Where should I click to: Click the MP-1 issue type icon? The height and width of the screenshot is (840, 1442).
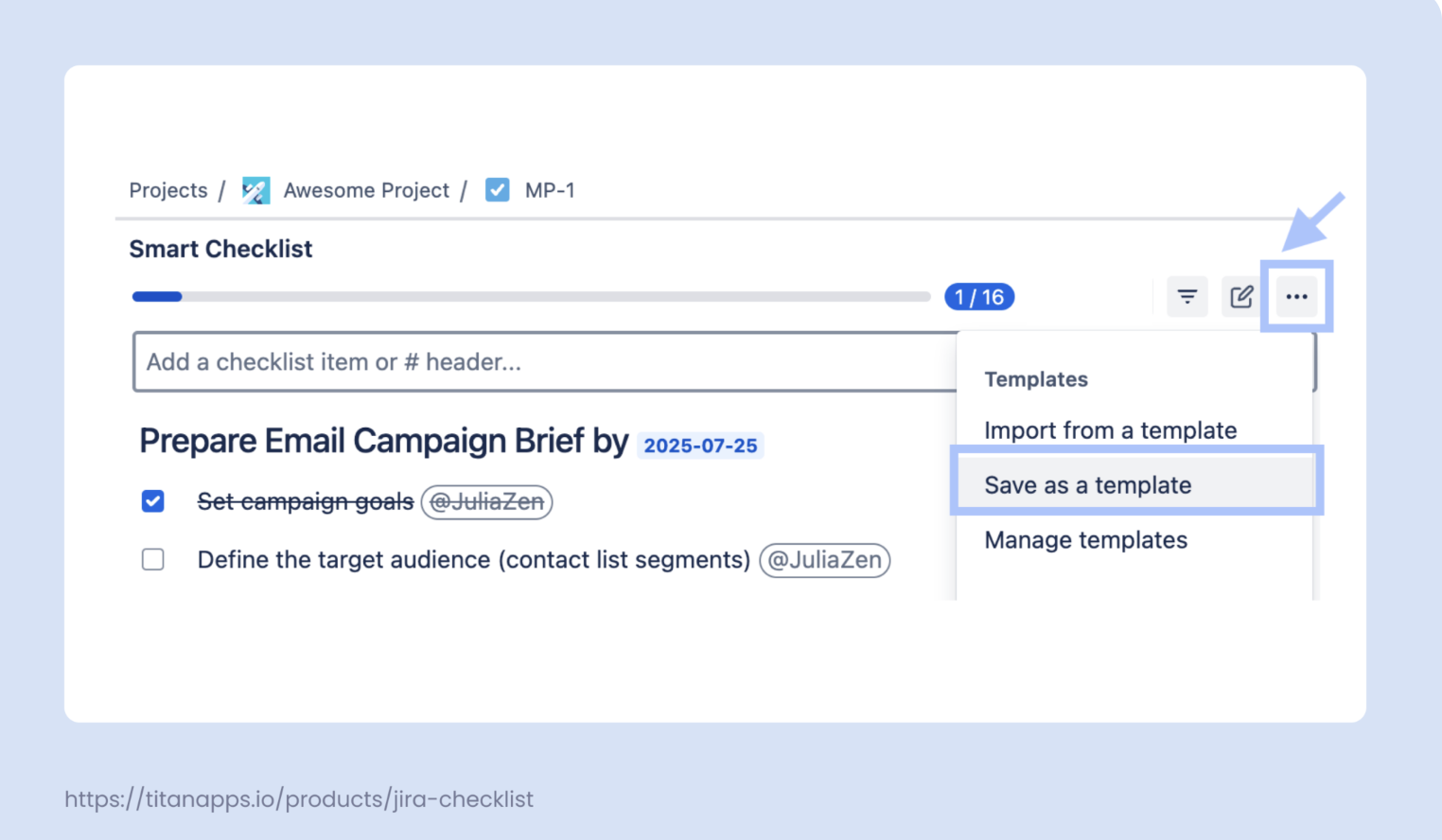pos(497,190)
